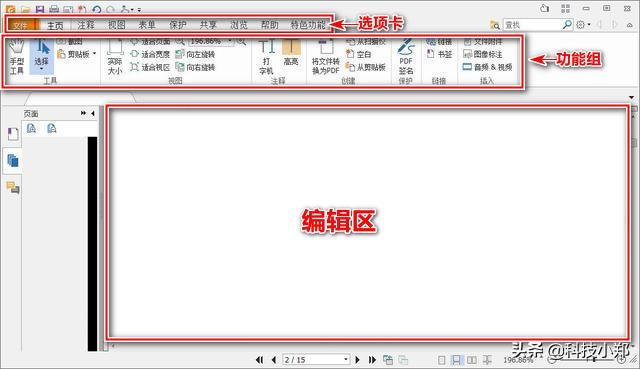This screenshot has width=640, height=369.
Task: Create PDF From Clipboard (从剪贴板)
Action: pos(366,67)
